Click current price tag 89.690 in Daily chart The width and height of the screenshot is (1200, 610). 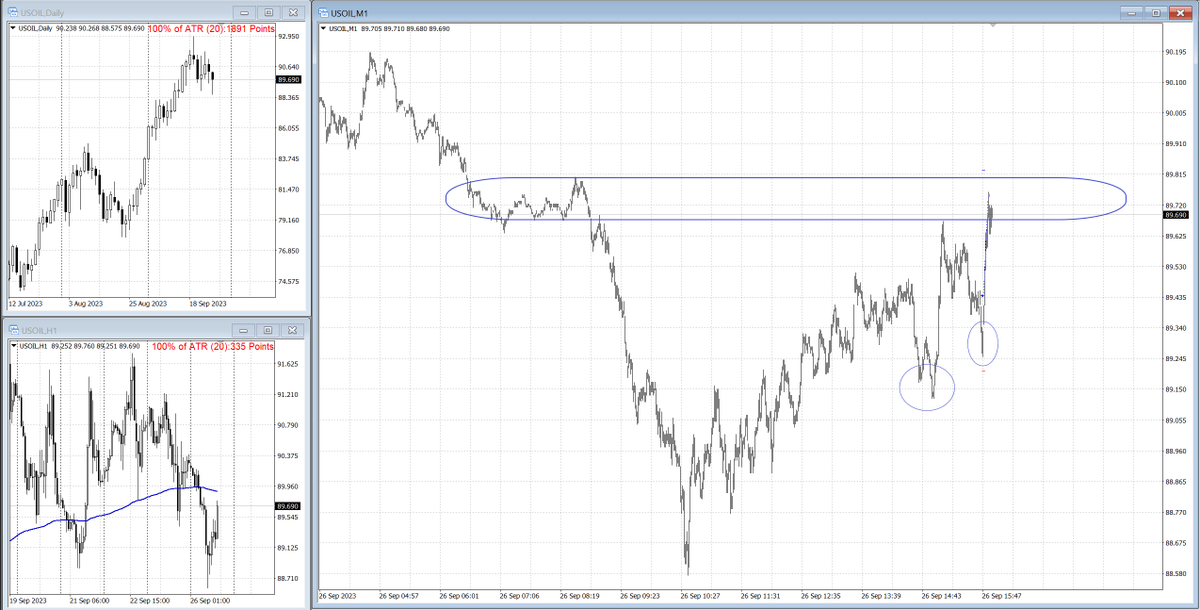click(289, 79)
